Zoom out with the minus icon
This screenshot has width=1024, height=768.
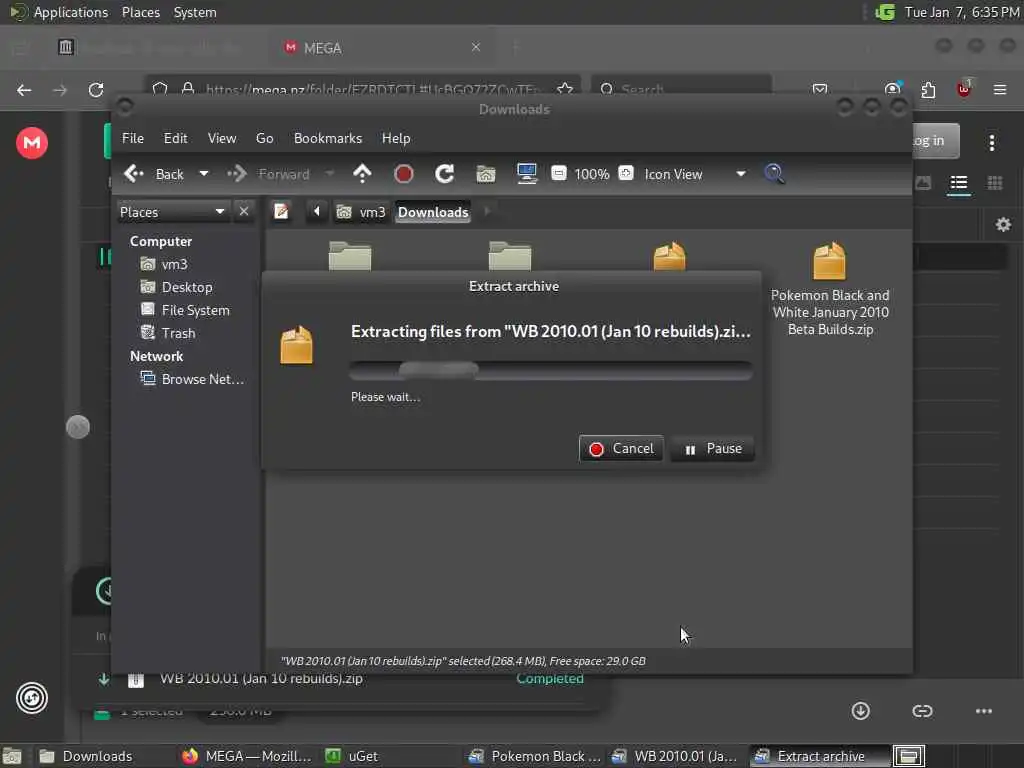[x=559, y=173]
